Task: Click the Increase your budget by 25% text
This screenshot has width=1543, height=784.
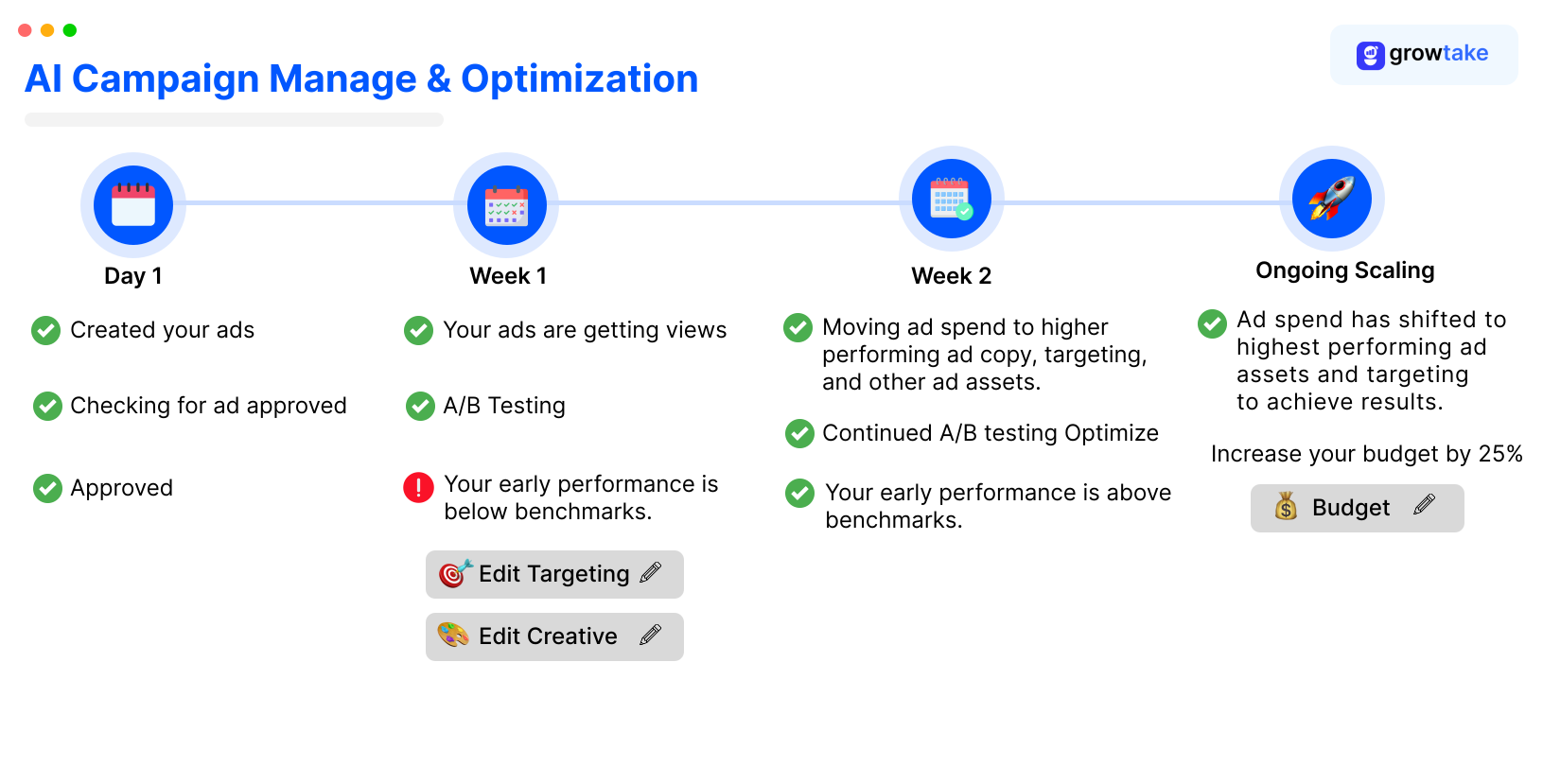Action: click(x=1366, y=454)
